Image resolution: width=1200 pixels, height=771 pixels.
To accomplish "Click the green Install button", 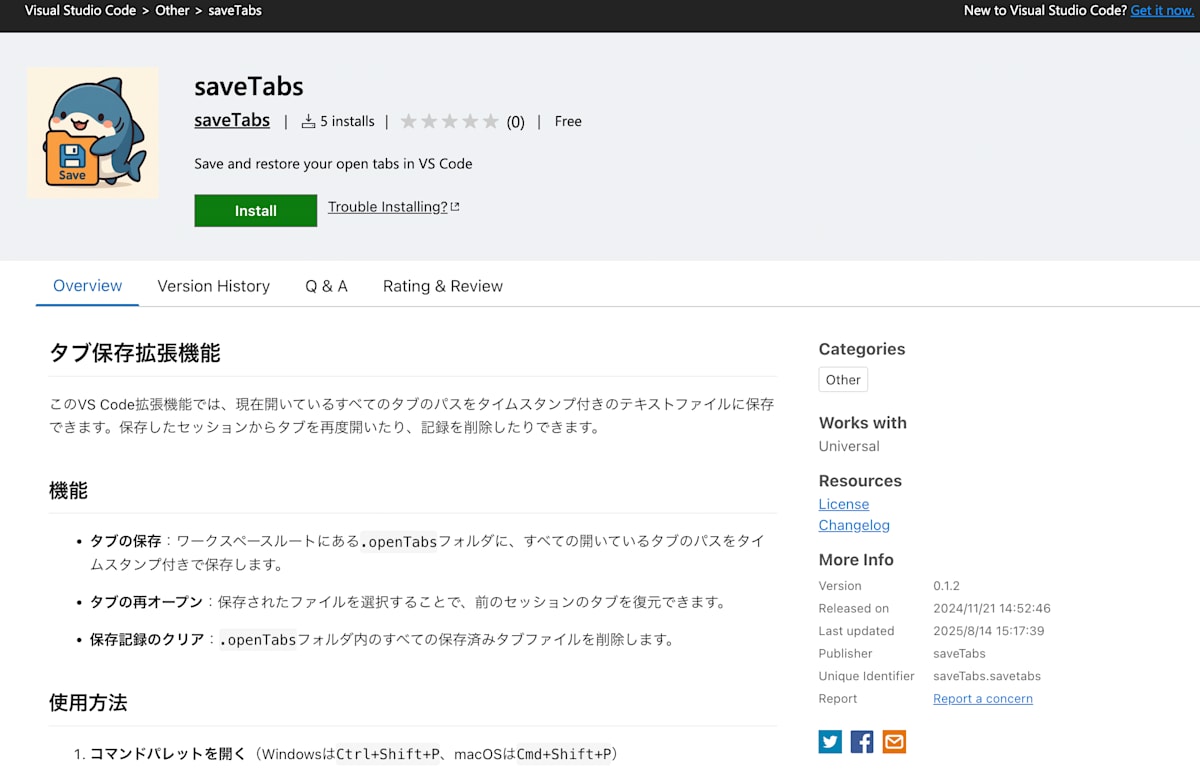I will (256, 211).
